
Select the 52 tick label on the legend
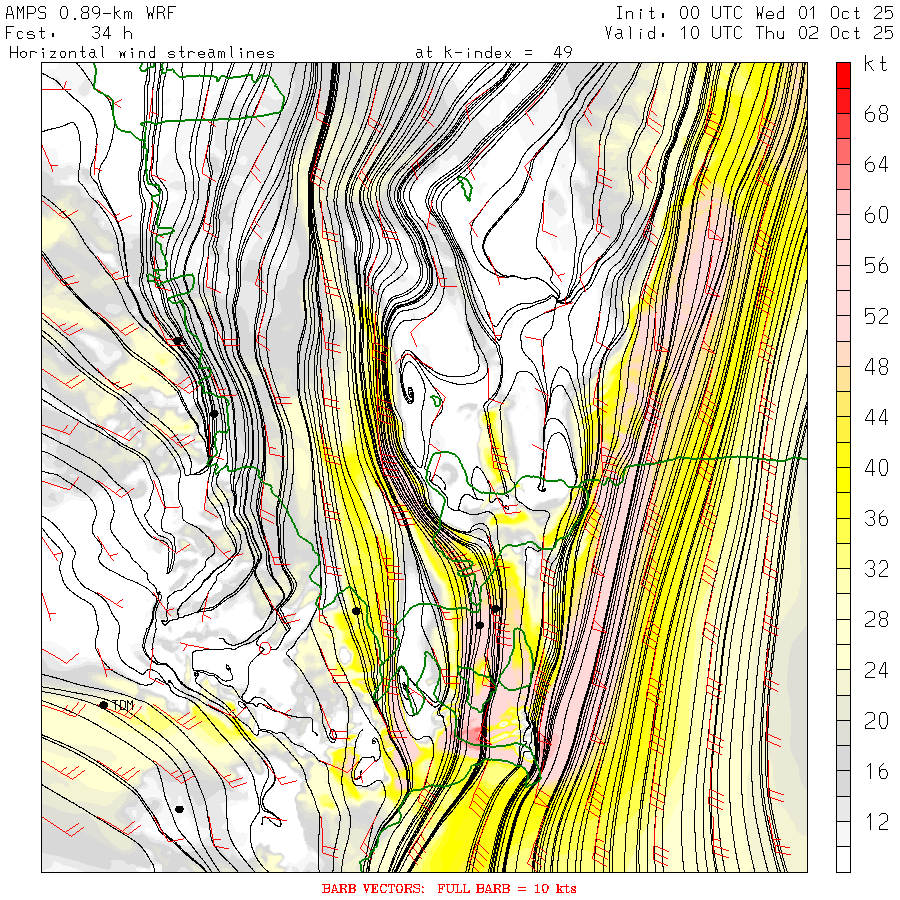876,316
